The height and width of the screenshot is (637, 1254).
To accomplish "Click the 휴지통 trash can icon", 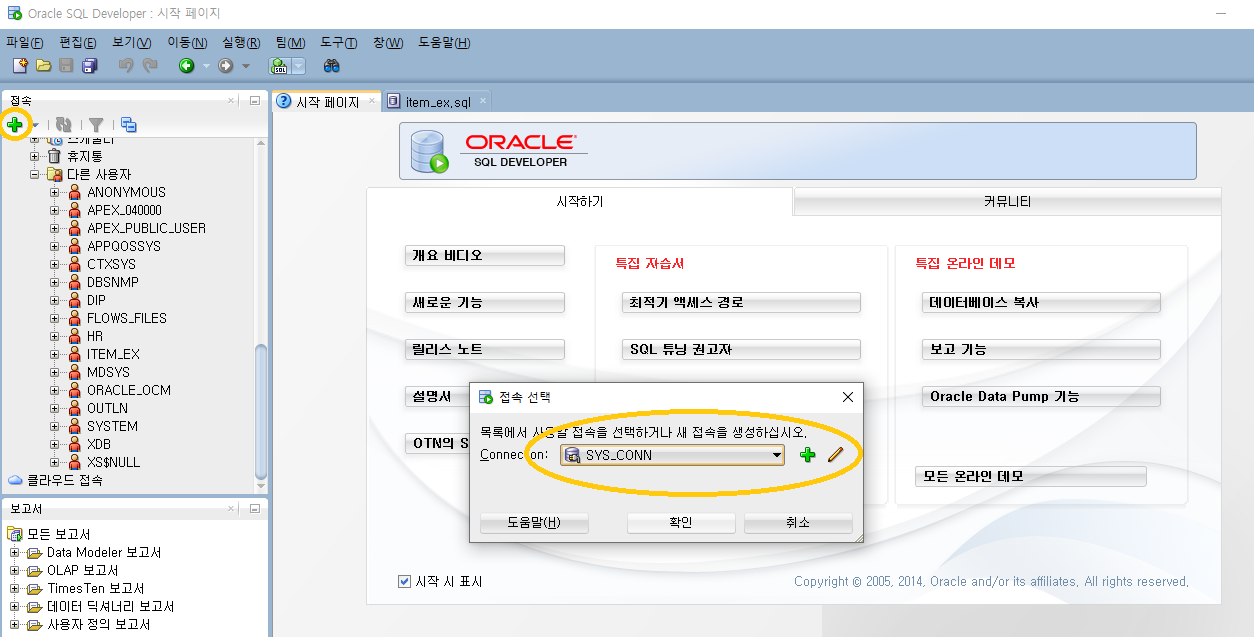I will [x=54, y=156].
